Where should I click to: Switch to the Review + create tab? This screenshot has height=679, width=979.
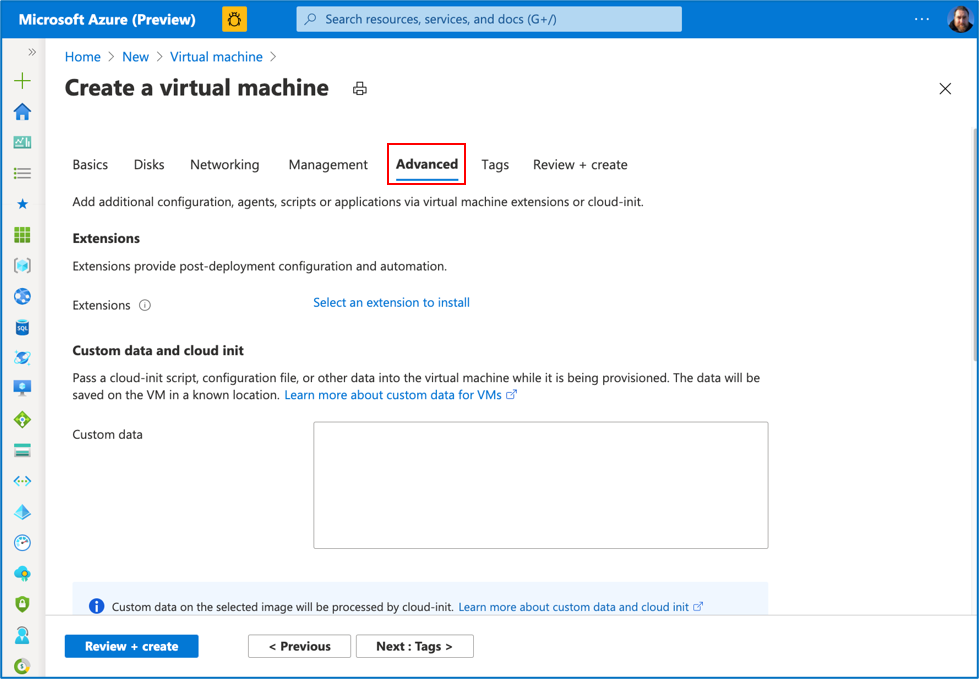[580, 165]
